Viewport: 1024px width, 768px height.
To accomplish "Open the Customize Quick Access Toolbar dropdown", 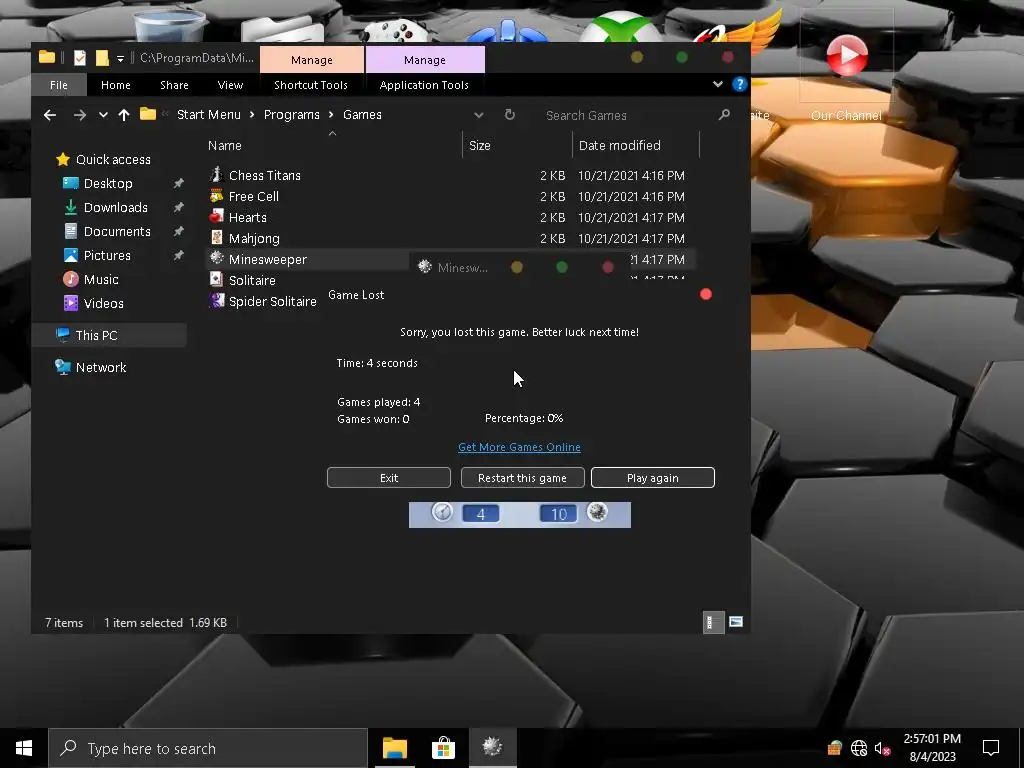I will point(120,59).
